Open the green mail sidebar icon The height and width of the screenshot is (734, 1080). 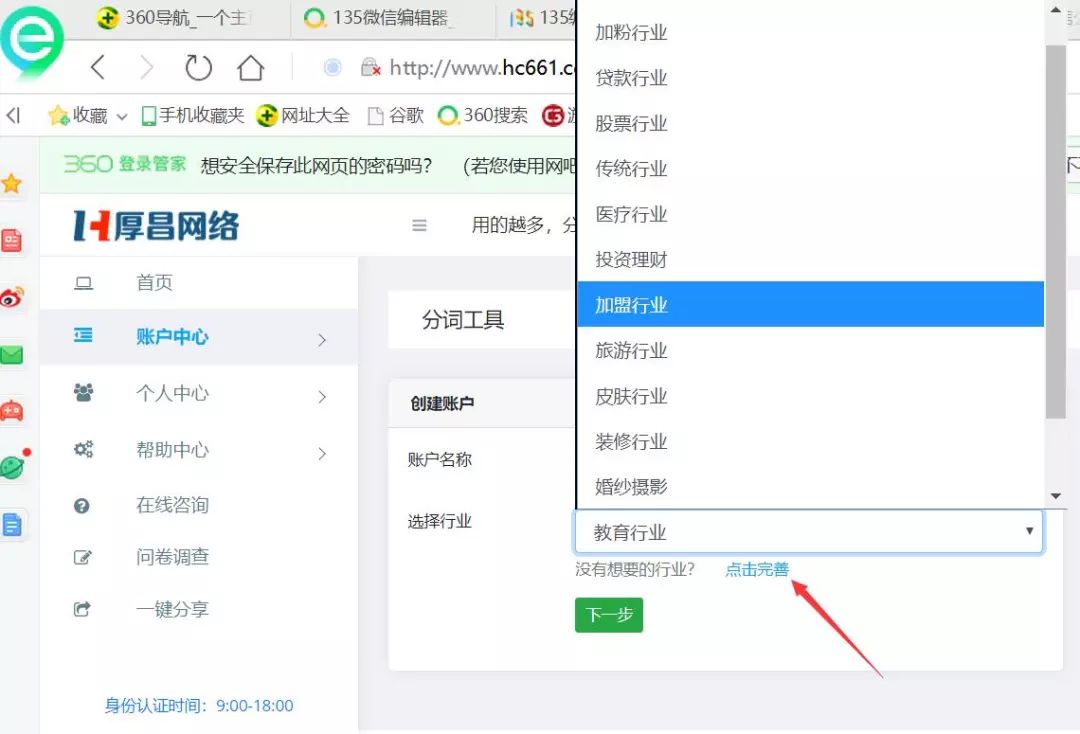[11, 355]
